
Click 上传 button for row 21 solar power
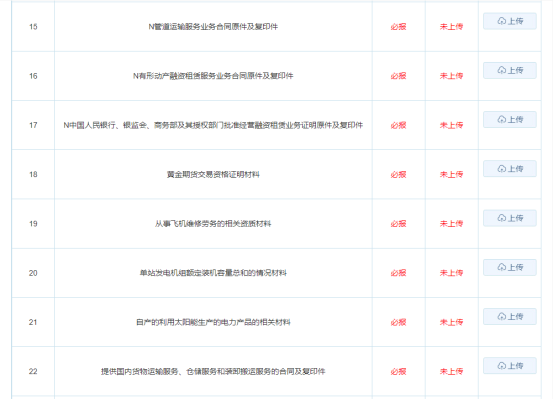pos(510,316)
